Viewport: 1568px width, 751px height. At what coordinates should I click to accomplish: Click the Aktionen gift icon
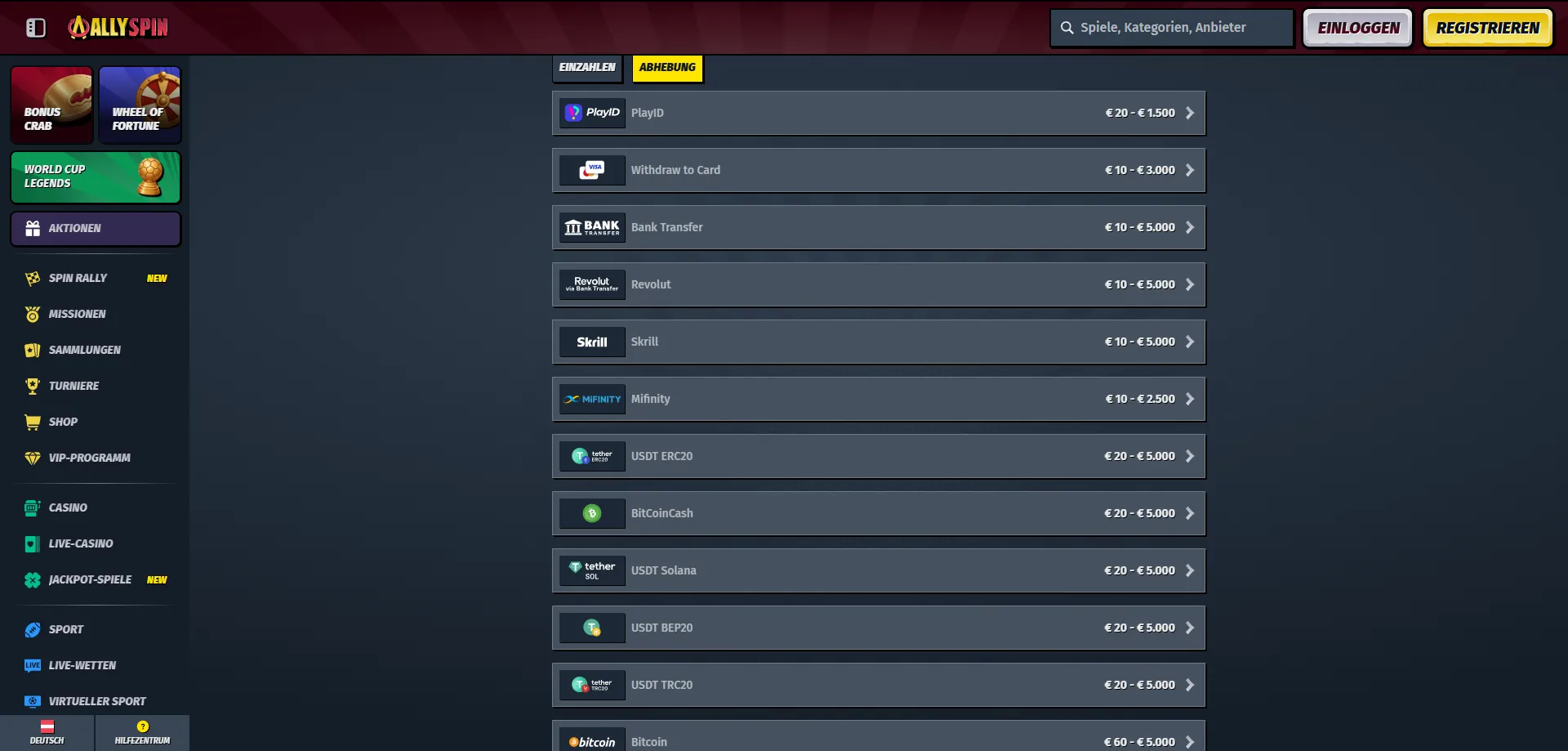33,229
